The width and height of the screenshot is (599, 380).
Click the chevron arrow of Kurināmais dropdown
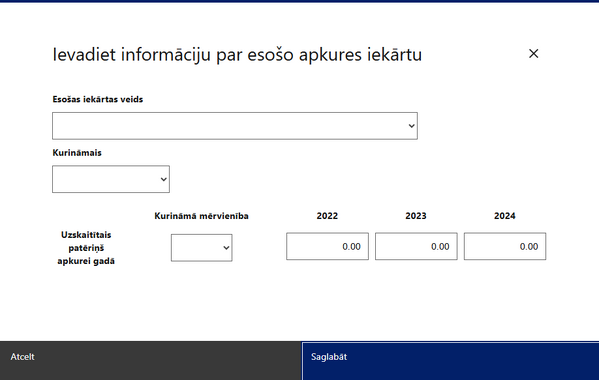[x=164, y=179]
